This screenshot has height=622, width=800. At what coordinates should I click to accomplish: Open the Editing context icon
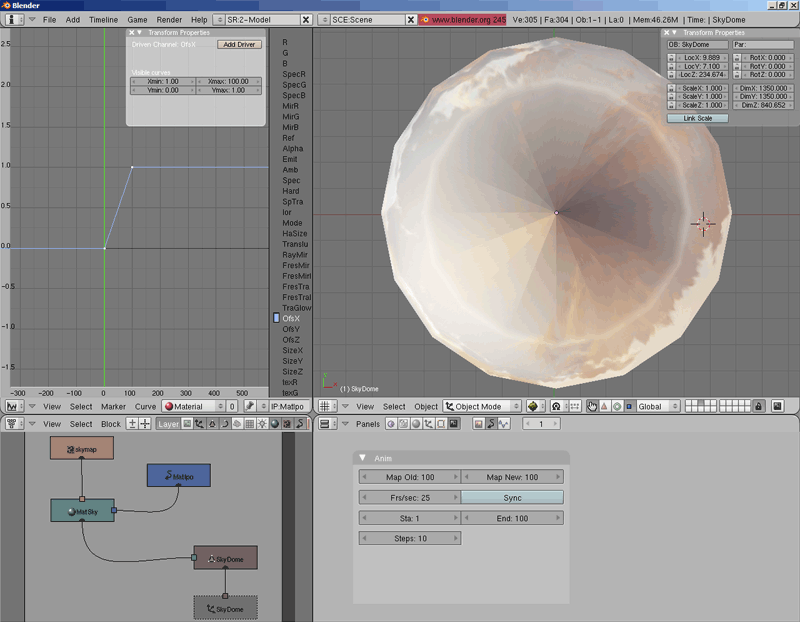441,424
